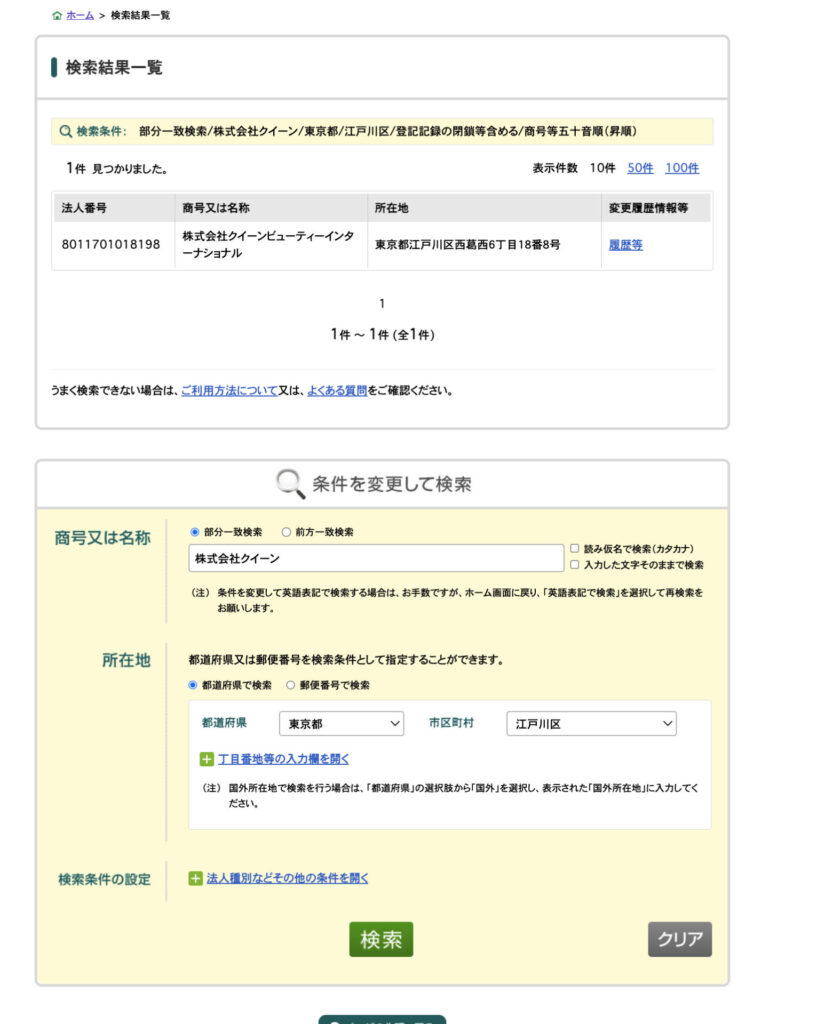The height and width of the screenshot is (1024, 817).
Task: Open the 市区町村 dropdown showing 江戸川区
Action: pyautogui.click(x=591, y=723)
